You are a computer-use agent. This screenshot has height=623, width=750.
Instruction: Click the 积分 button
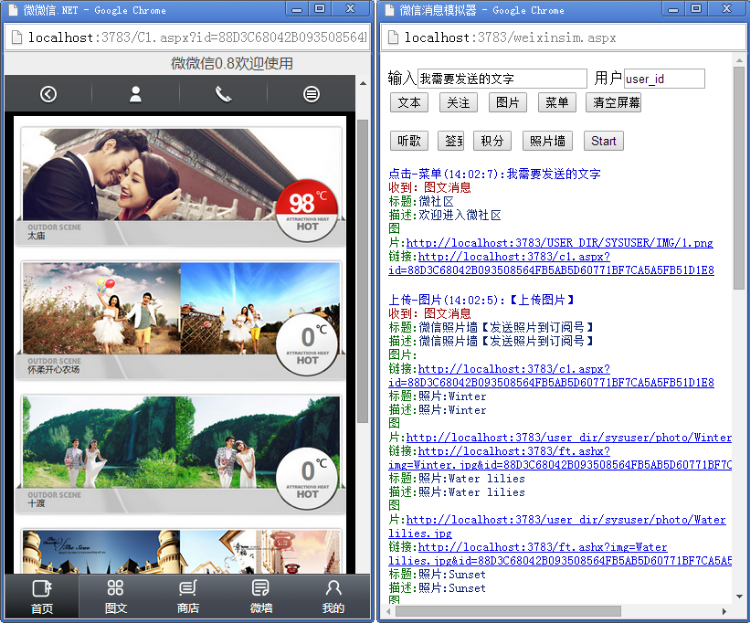pos(492,141)
